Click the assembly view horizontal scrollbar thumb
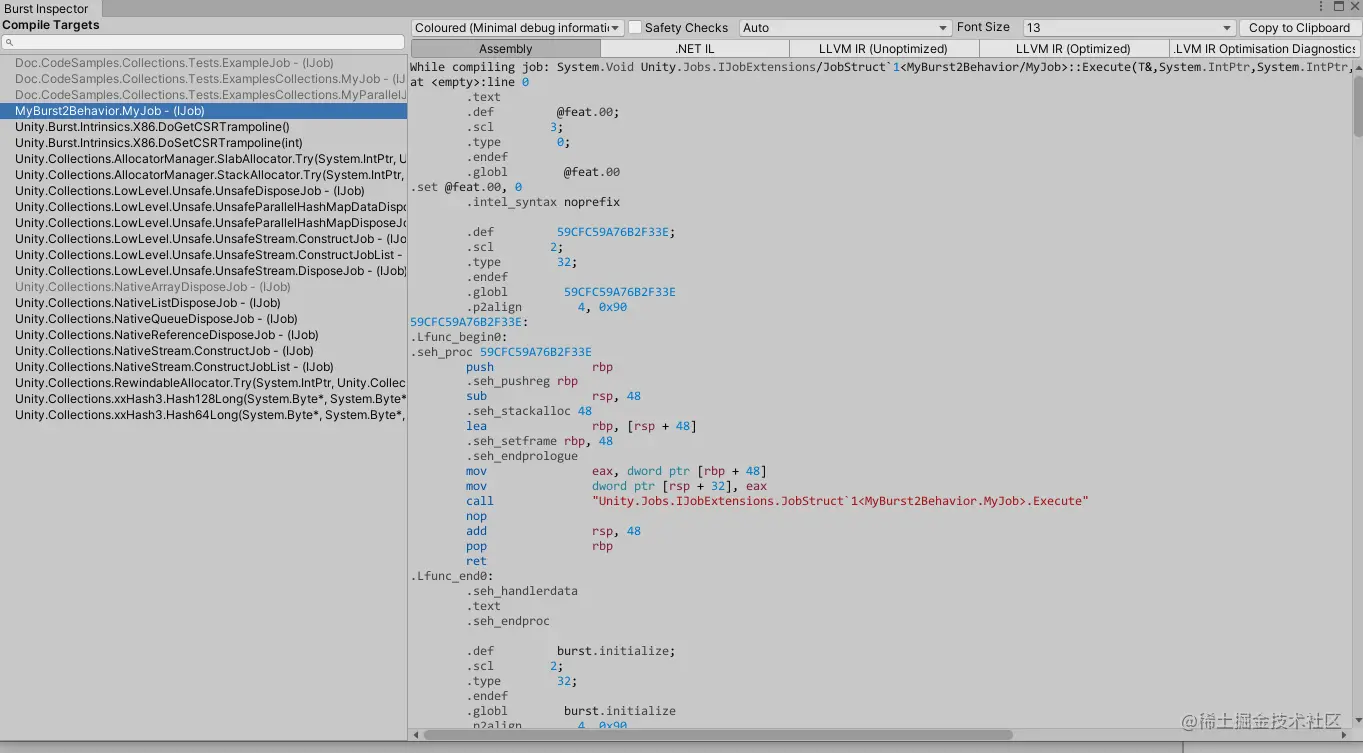This screenshot has height=753, width=1363. point(718,734)
